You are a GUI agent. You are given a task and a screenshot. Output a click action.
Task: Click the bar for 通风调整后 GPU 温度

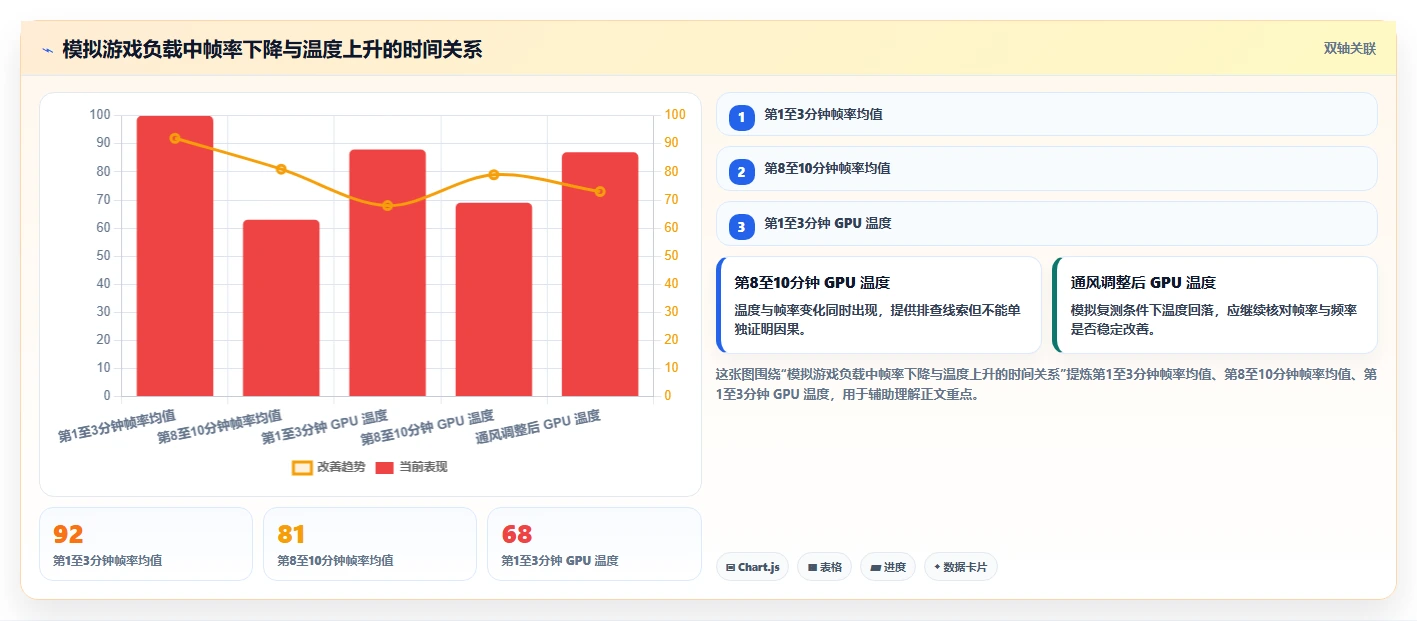600,274
